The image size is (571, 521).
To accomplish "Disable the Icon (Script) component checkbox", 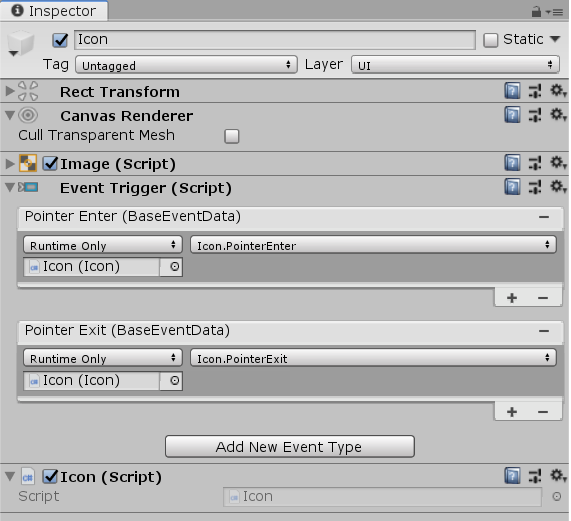I will 50,477.
